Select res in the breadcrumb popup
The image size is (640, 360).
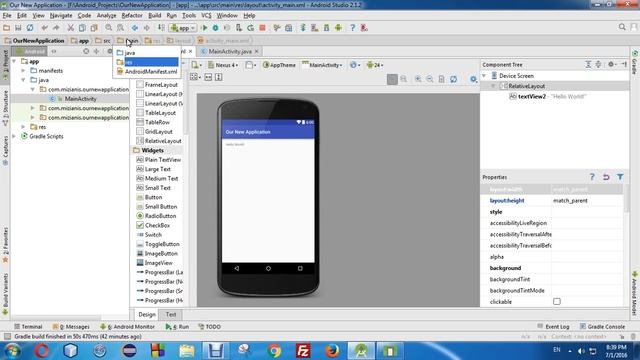tap(147, 62)
